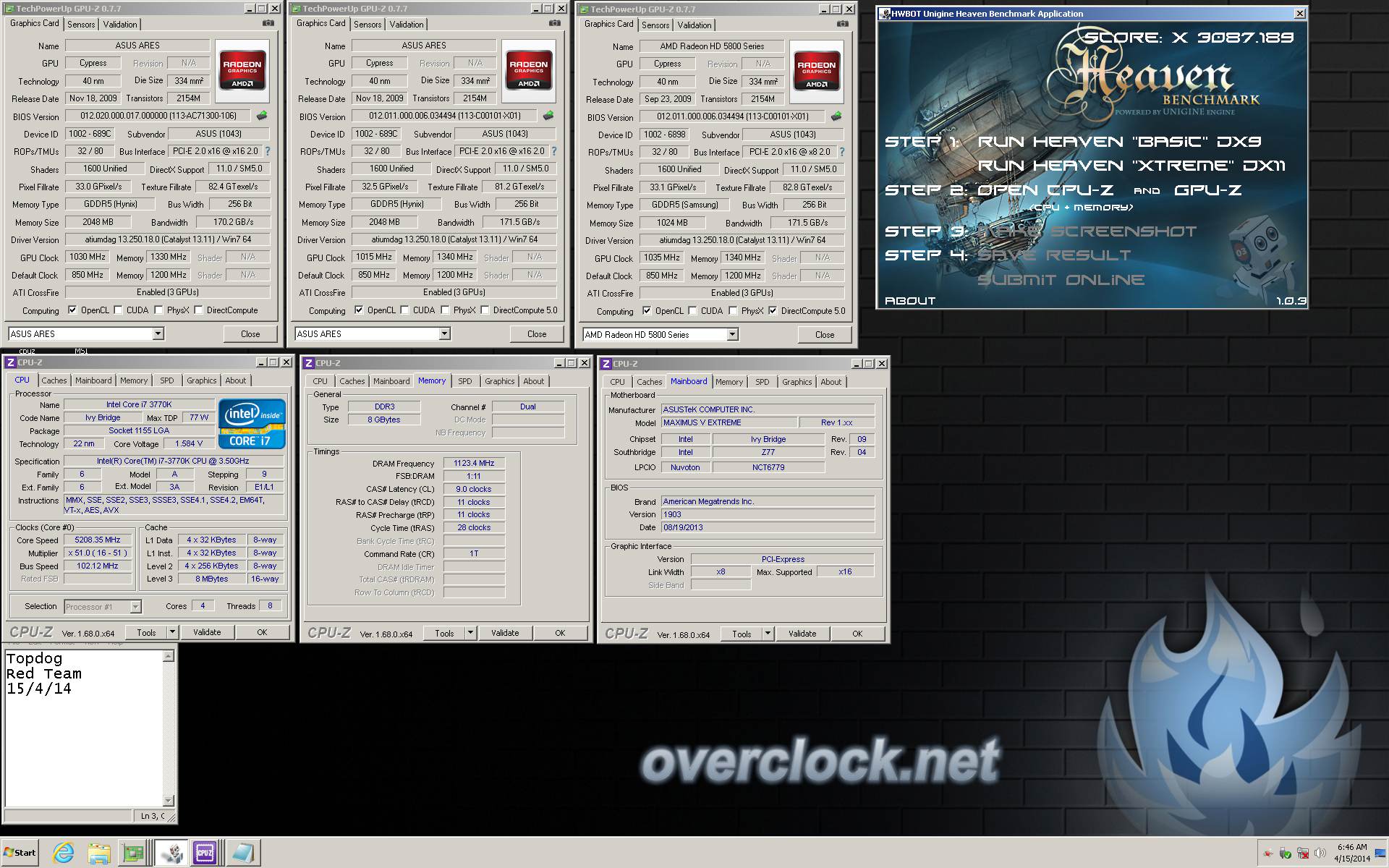
Task: Expand Tools arrow in CPU-Z CPU tab window
Action: click(x=172, y=632)
